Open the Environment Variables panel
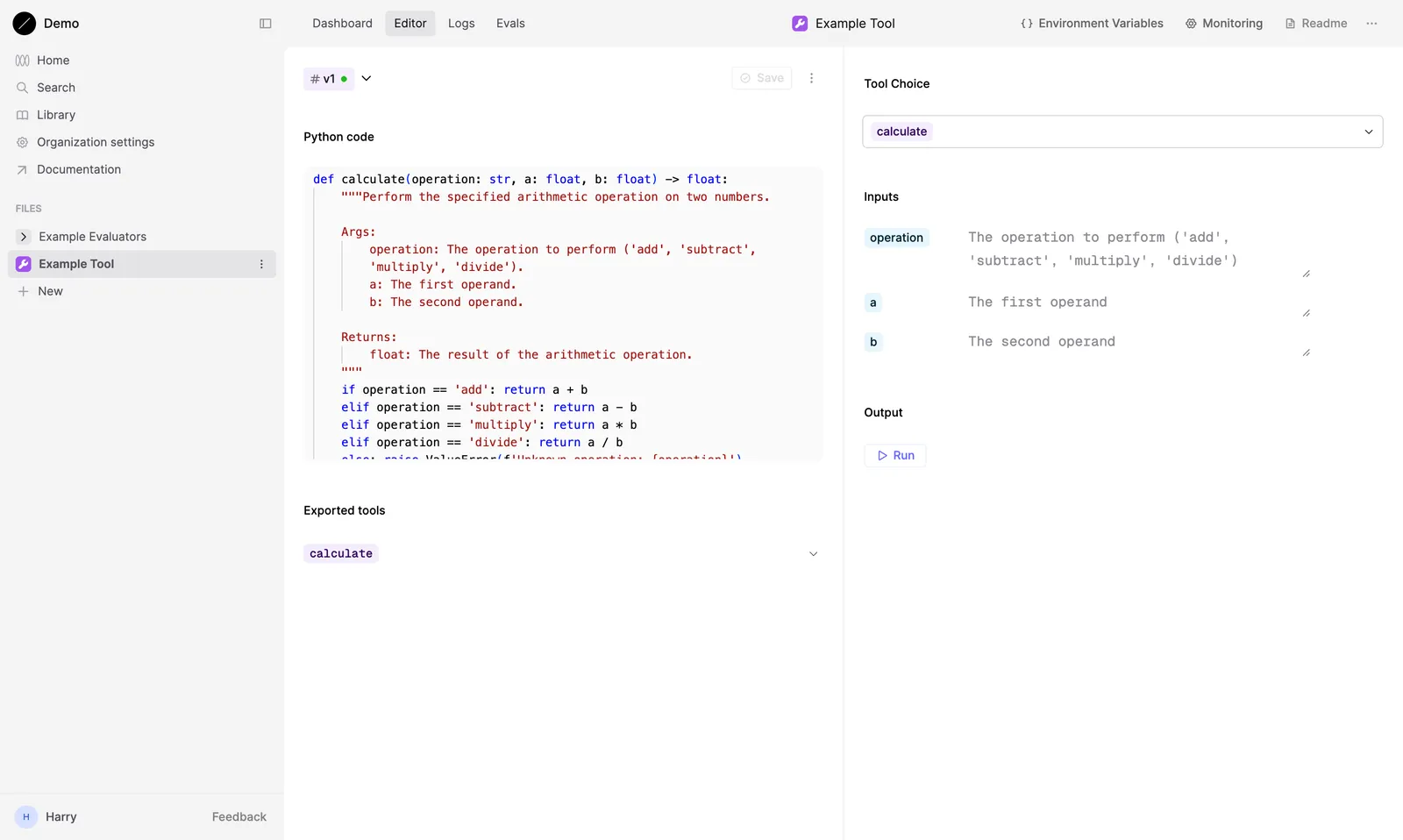 [1092, 24]
